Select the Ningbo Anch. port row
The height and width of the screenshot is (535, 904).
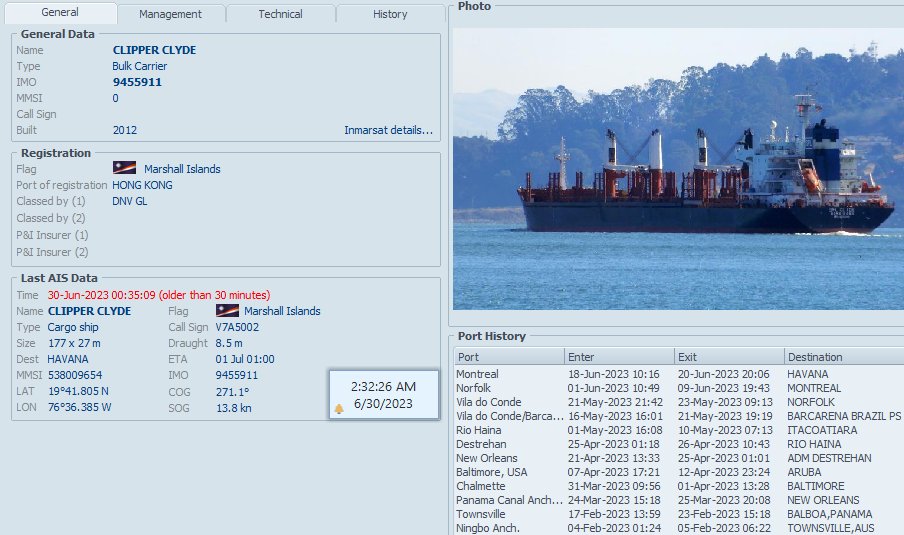coord(679,528)
